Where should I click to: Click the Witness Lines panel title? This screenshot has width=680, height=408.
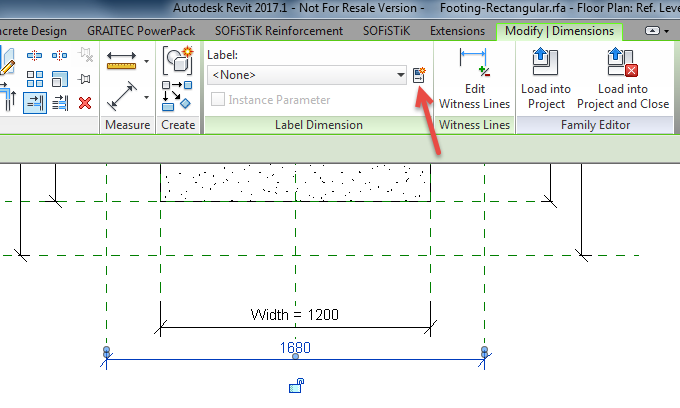click(474, 125)
